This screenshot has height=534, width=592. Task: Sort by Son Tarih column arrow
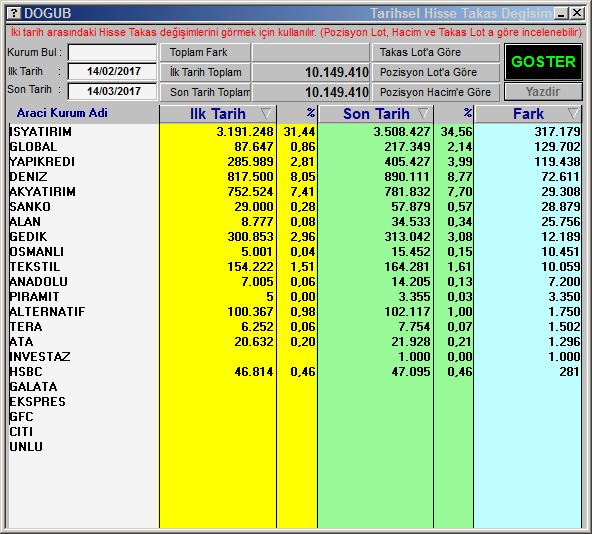point(423,113)
